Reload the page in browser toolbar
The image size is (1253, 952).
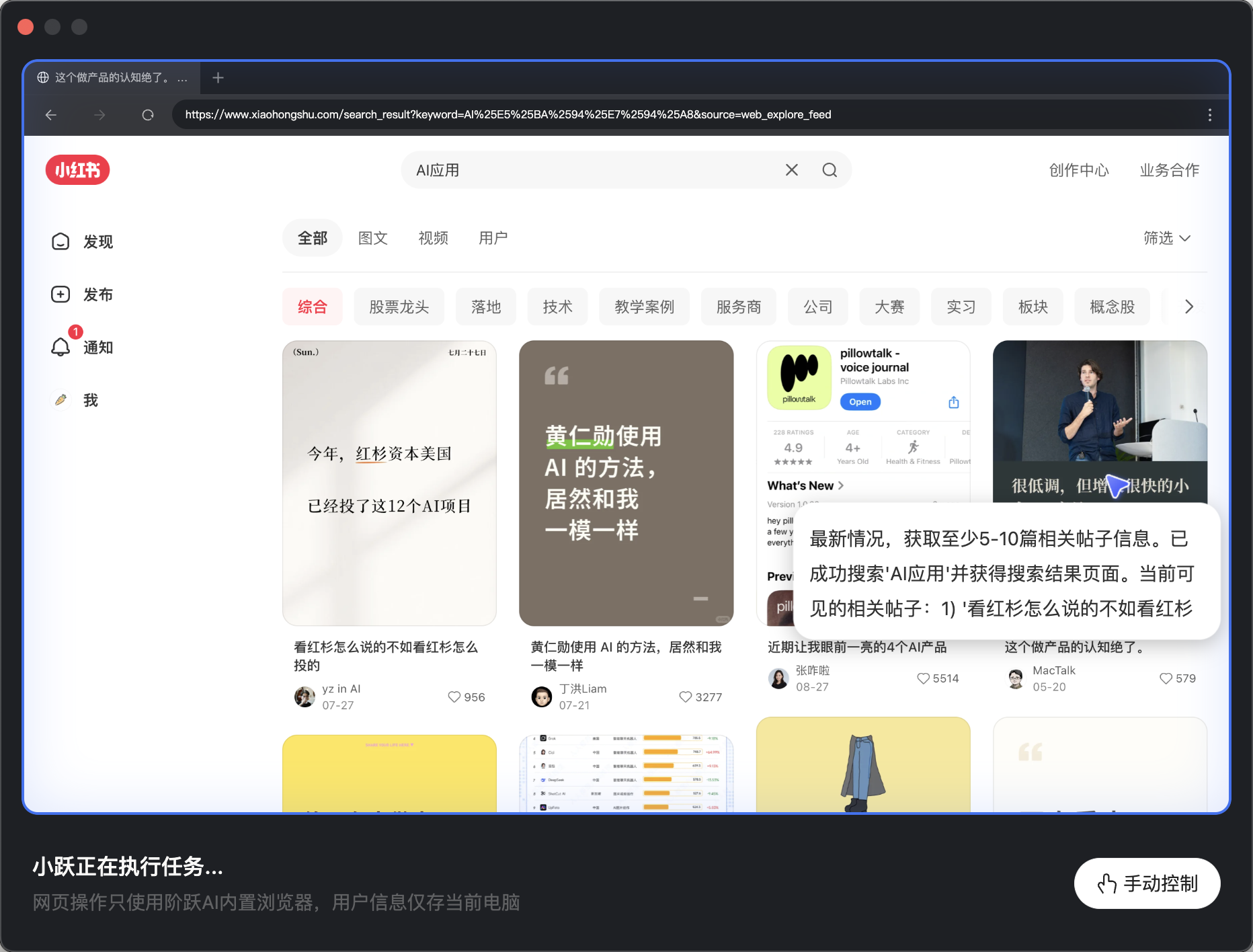click(148, 115)
